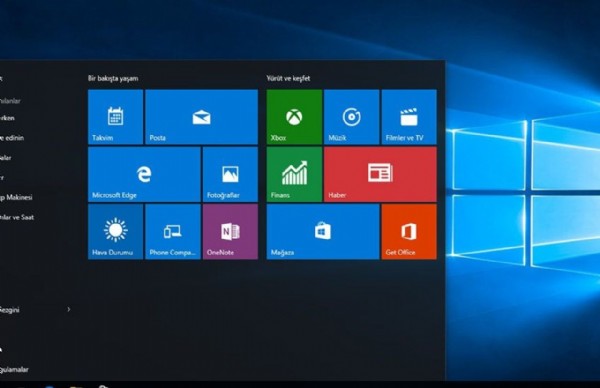Open the Fotoğraflar photos tile
600x388 pixels.
(230, 174)
